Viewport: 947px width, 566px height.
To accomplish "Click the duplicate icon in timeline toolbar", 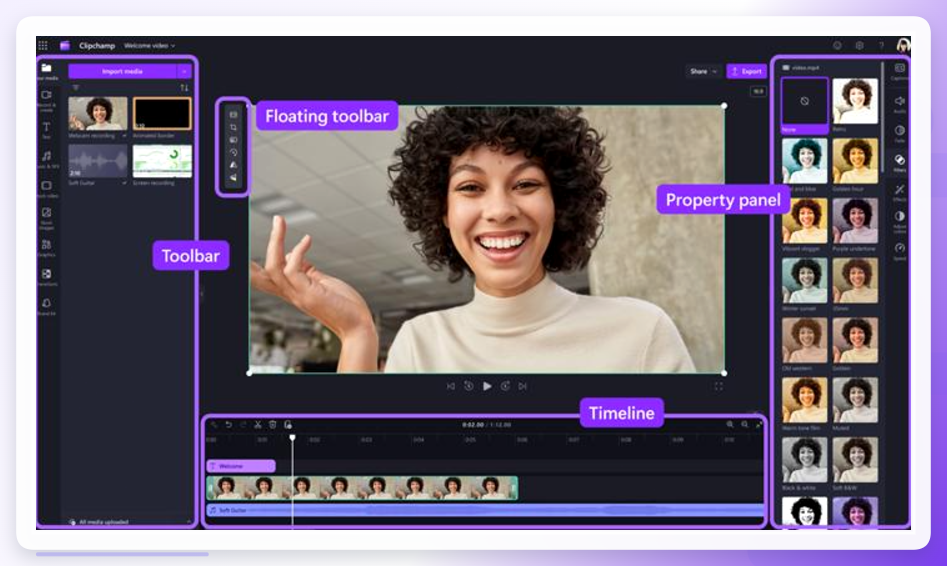I will point(287,425).
